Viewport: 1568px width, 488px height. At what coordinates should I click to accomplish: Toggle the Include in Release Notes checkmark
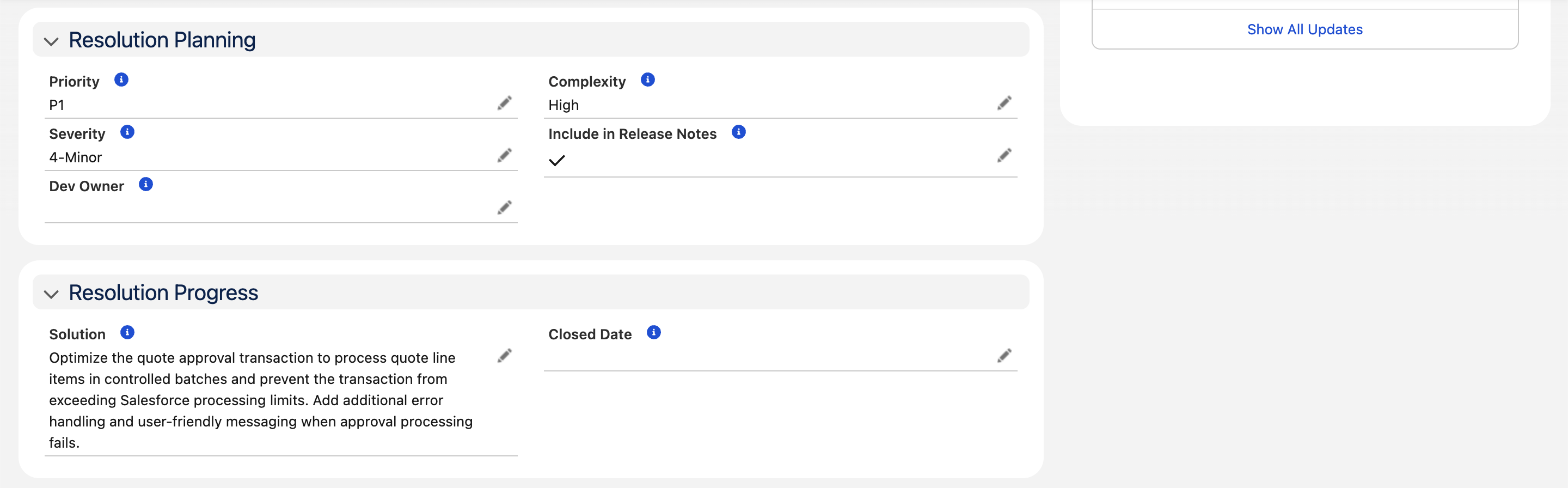point(557,161)
